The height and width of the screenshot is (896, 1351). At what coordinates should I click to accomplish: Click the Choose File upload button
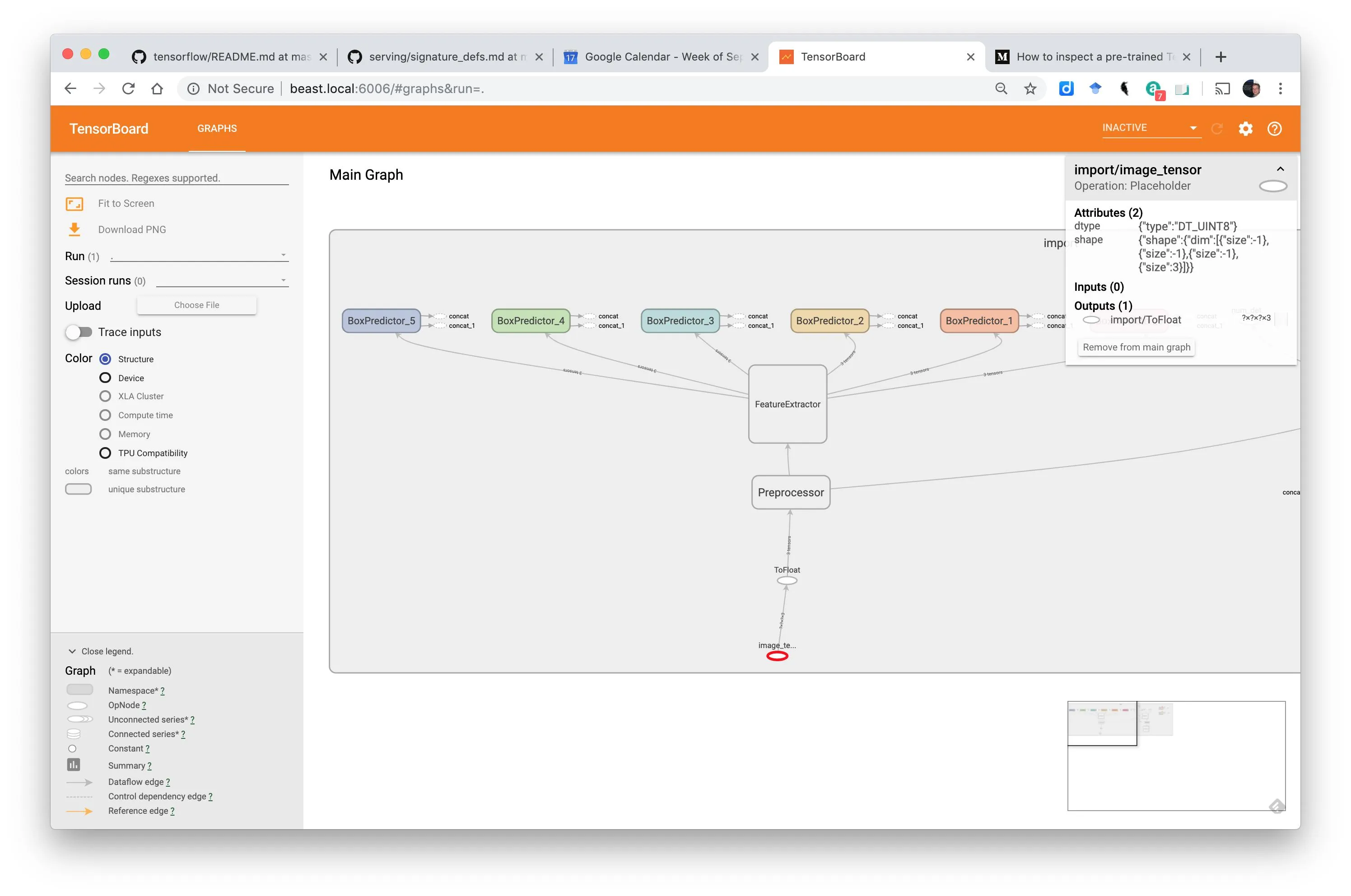pyautogui.click(x=196, y=305)
